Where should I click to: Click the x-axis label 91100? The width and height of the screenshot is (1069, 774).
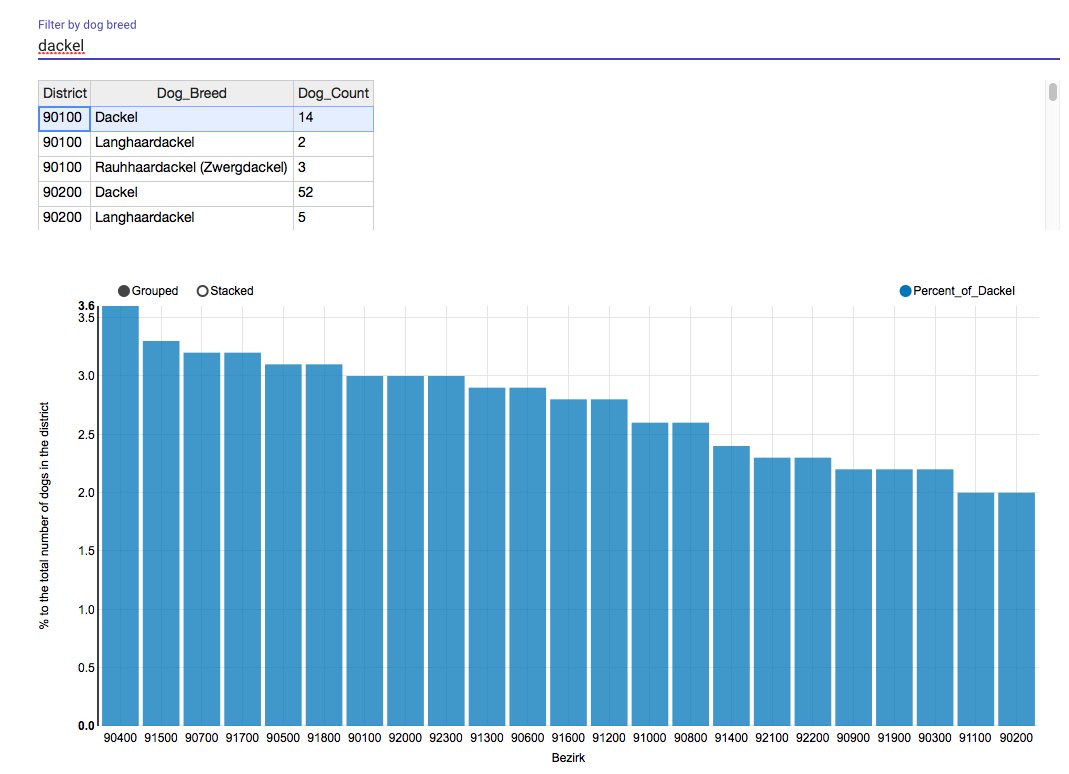click(x=975, y=738)
